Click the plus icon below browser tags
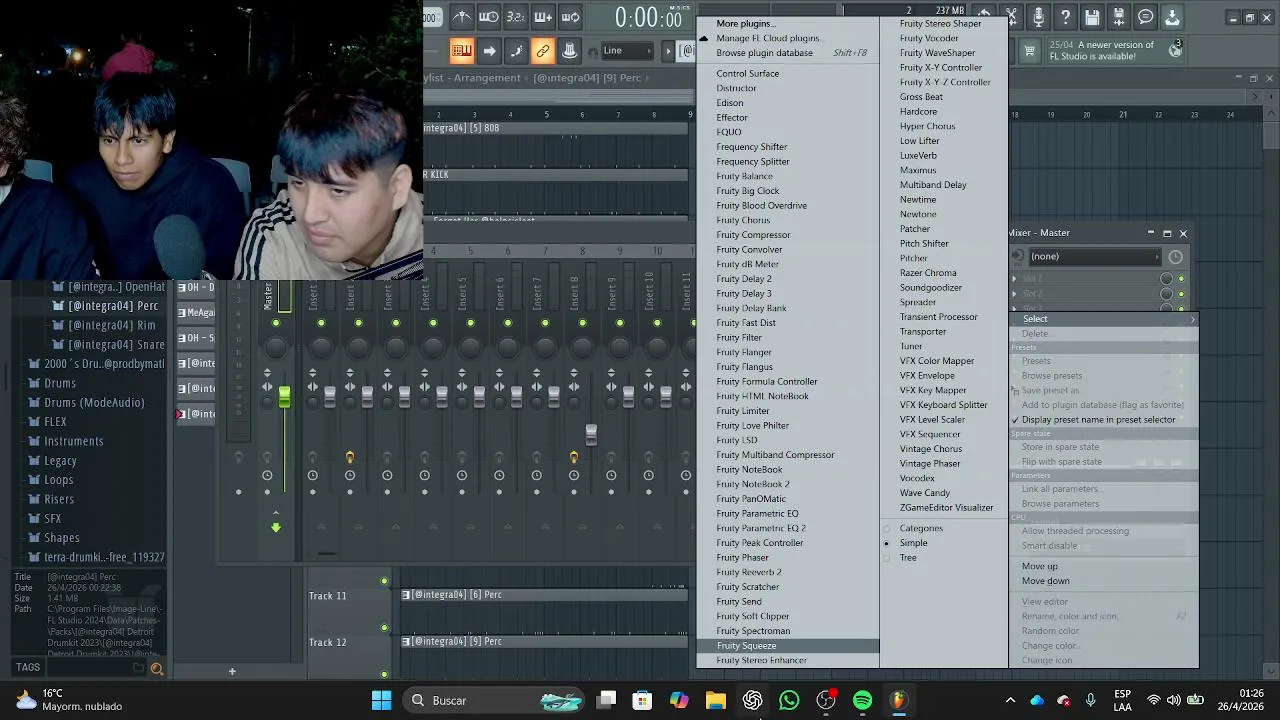Viewport: 1280px width, 720px height. coord(232,671)
